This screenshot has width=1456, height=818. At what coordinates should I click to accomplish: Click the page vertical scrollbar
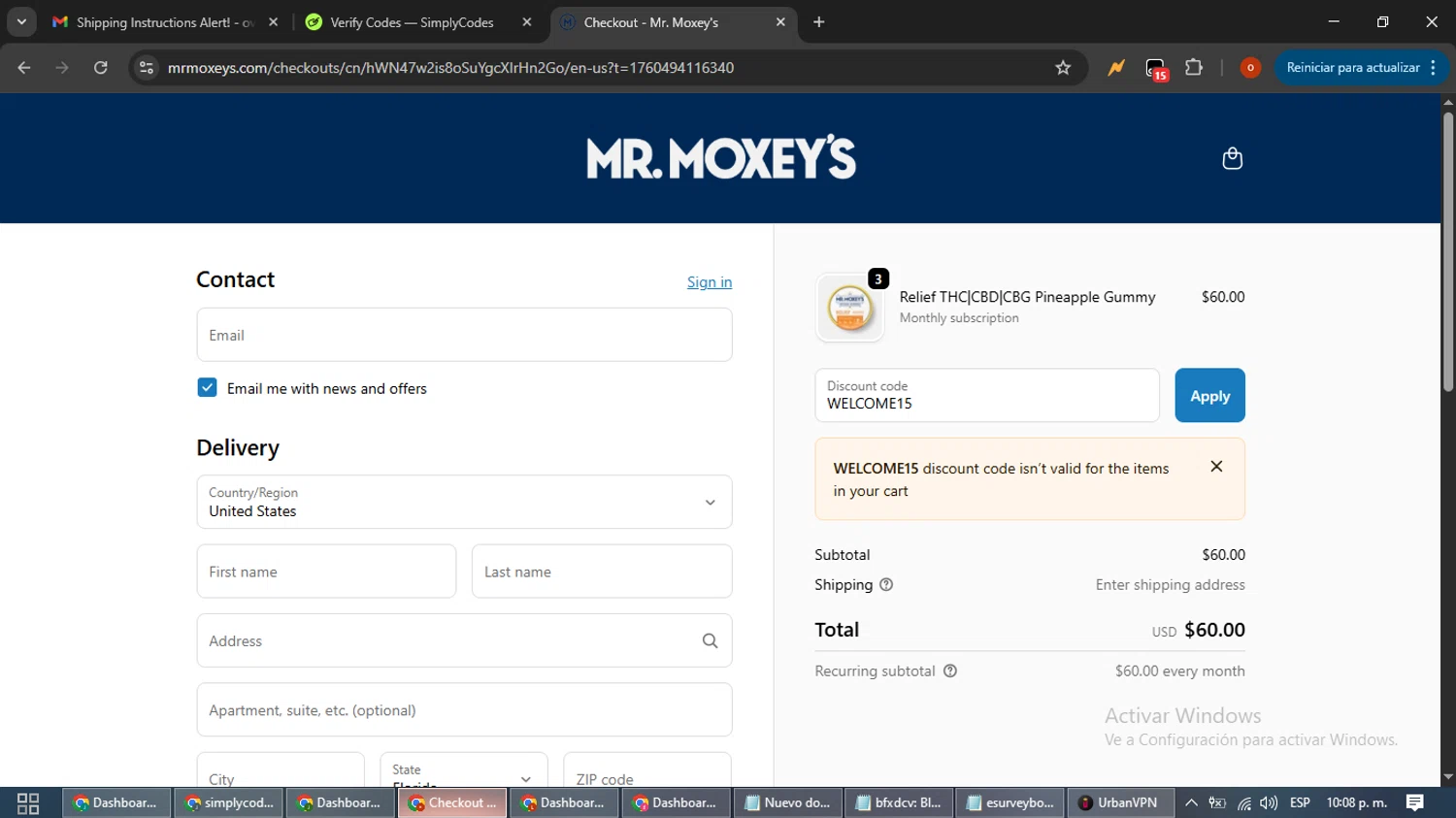[x=1448, y=252]
